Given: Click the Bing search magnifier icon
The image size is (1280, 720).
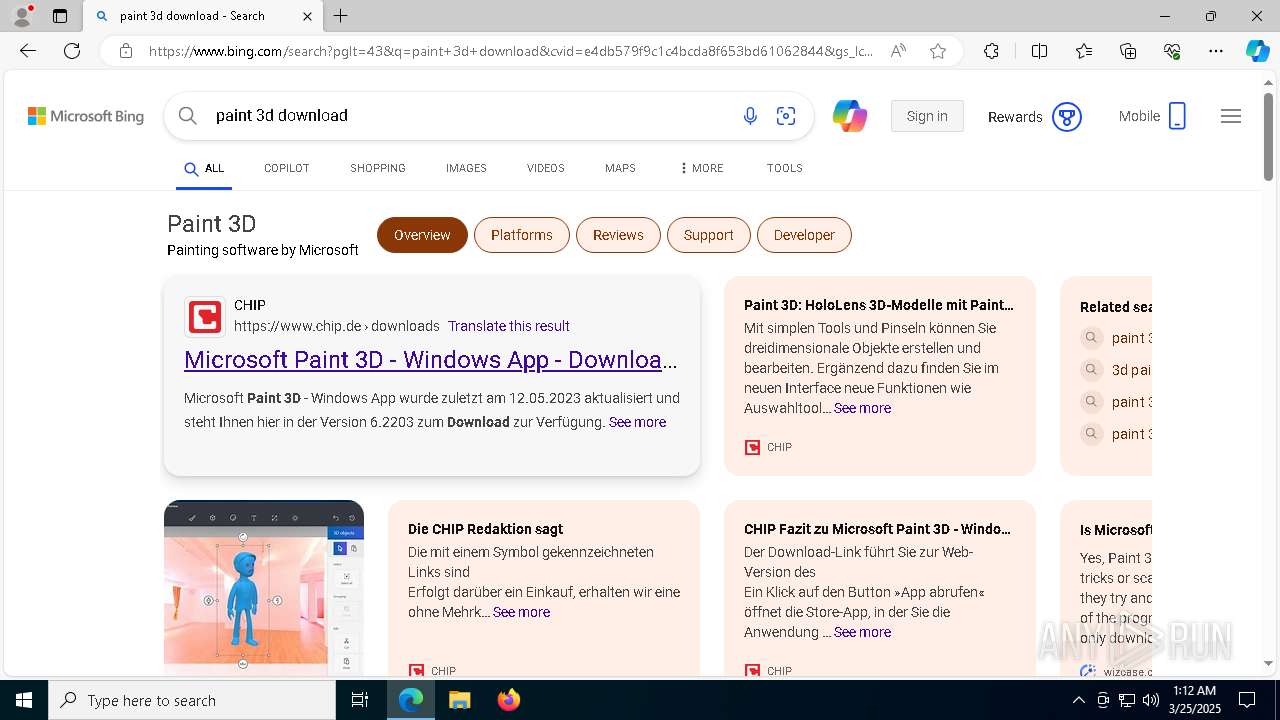Looking at the screenshot, I should tap(187, 116).
